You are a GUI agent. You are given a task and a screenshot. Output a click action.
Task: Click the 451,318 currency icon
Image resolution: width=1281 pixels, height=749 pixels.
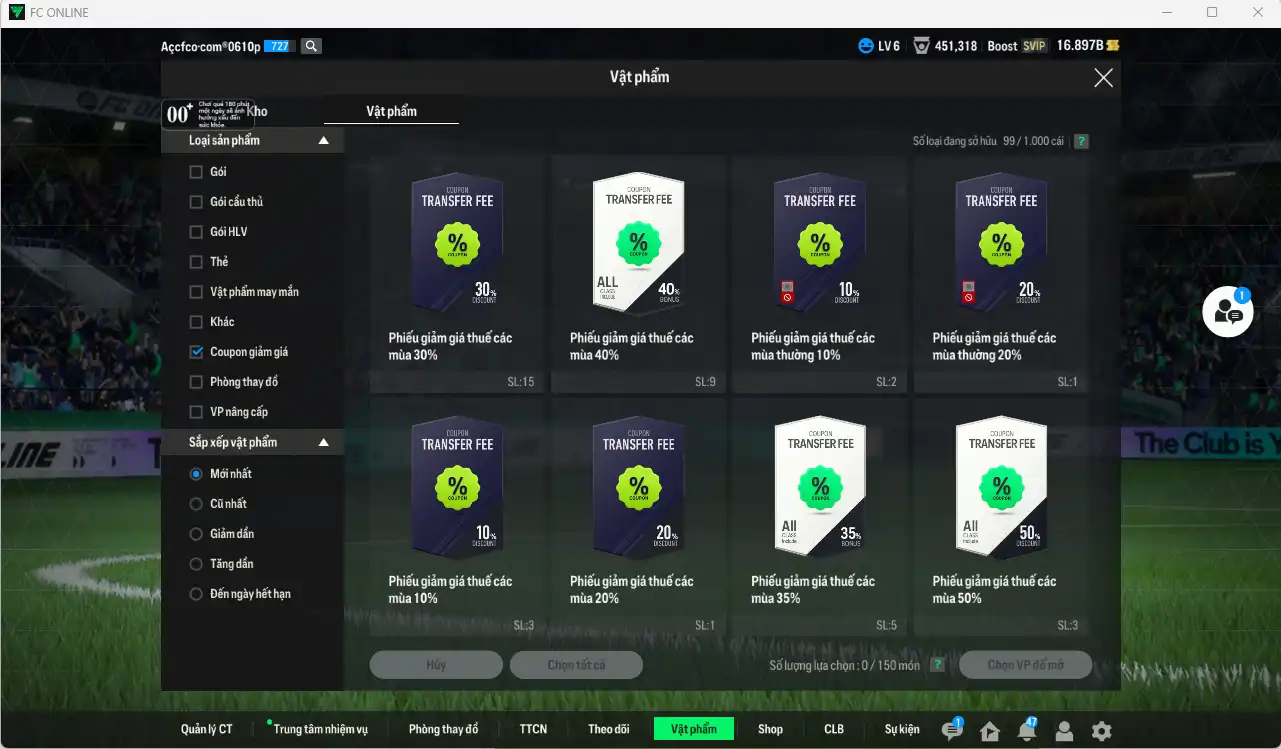(x=921, y=46)
